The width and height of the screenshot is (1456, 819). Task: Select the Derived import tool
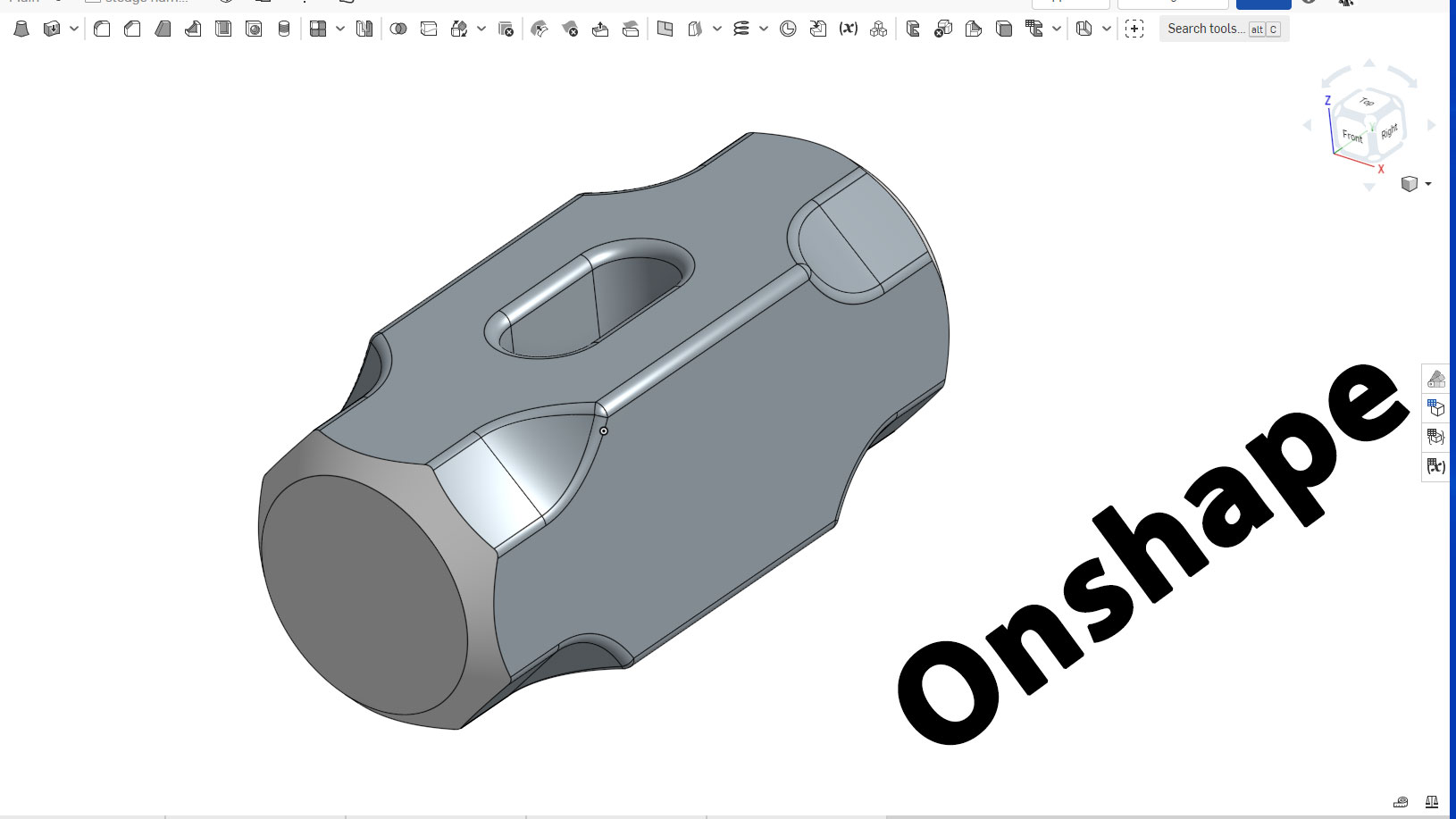[818, 29]
